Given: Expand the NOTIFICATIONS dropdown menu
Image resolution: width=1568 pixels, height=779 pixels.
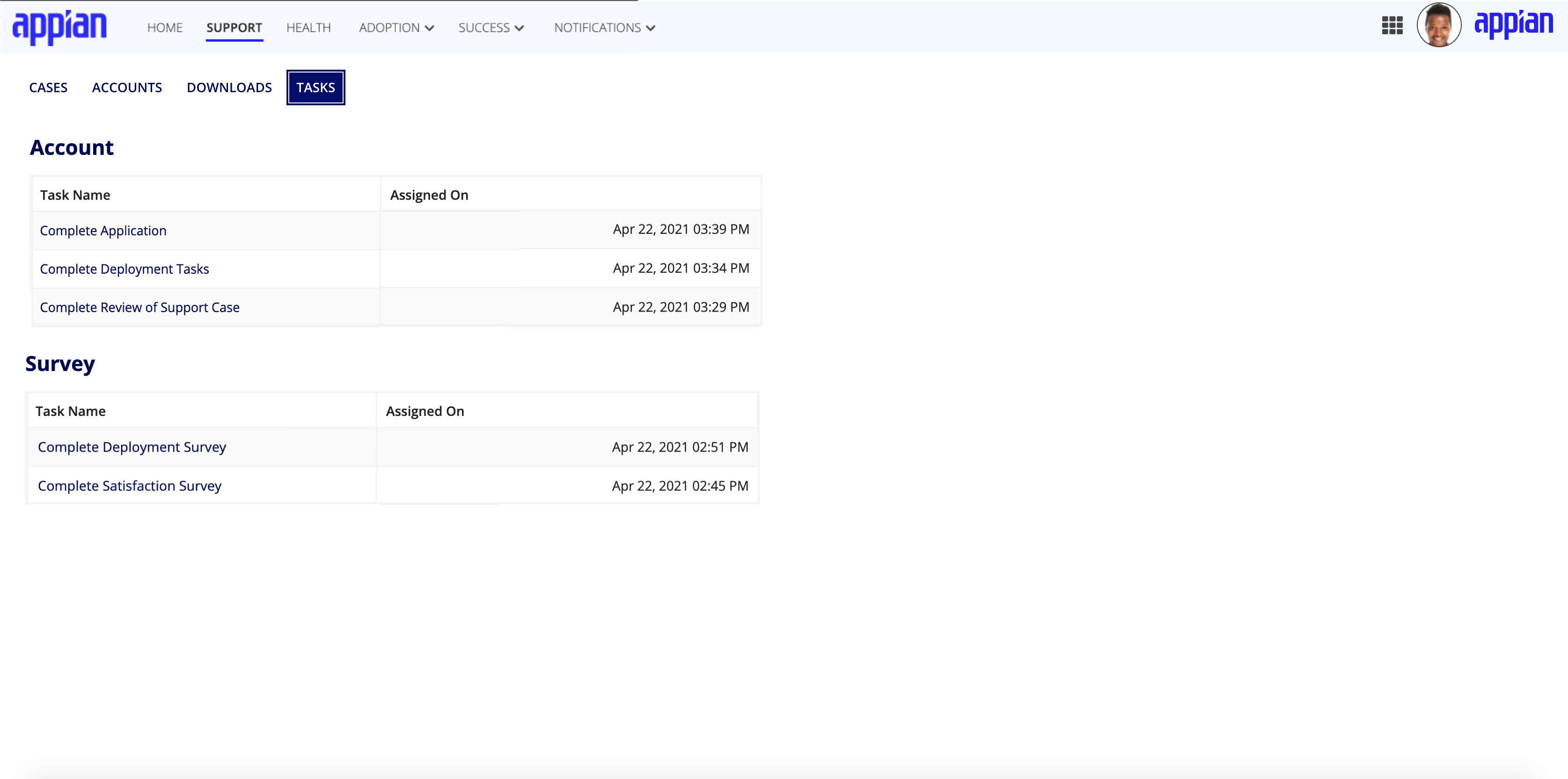Looking at the screenshot, I should [604, 28].
